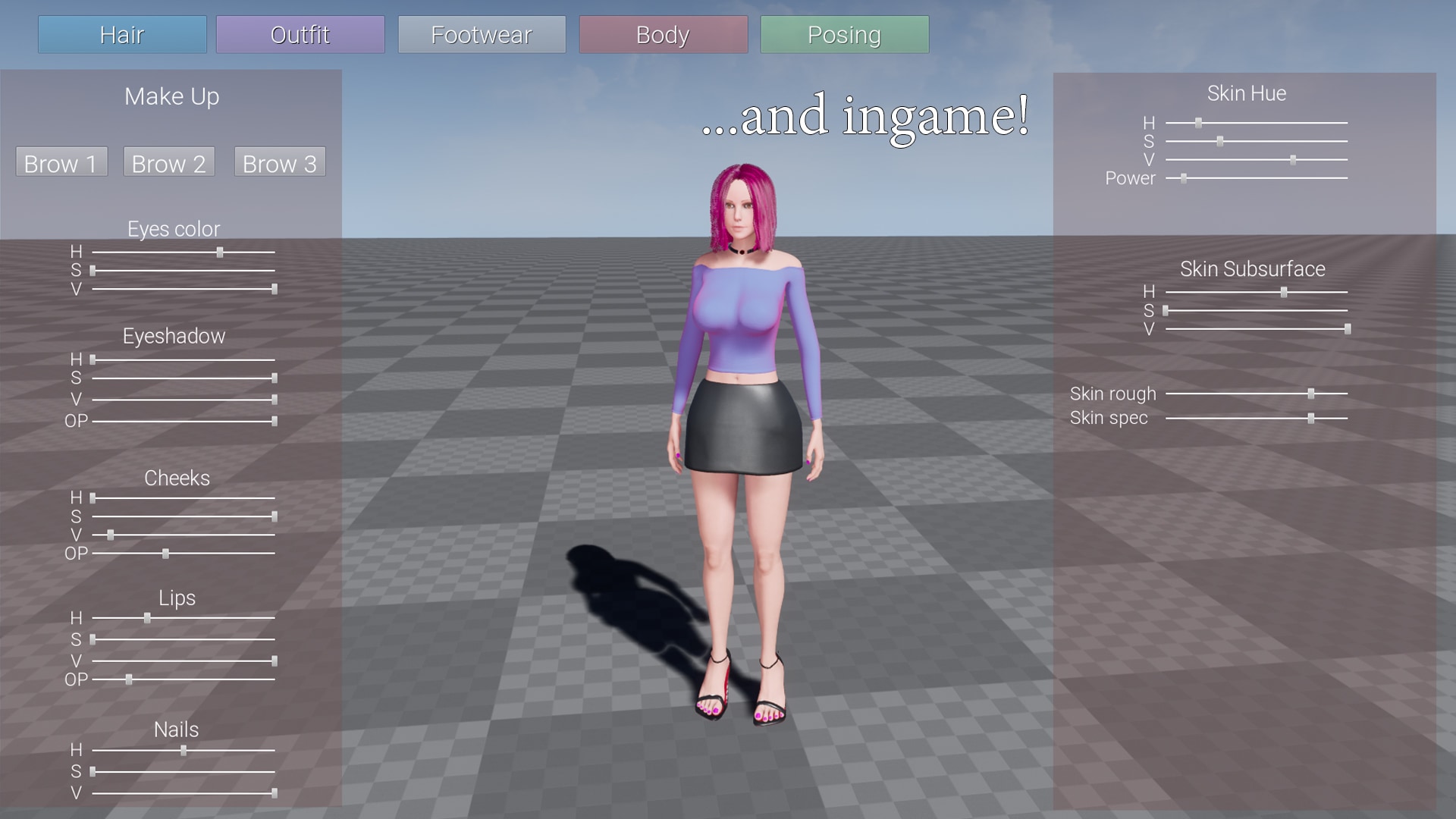This screenshot has height=819, width=1456.
Task: Choose the Brow 1 style
Action: (61, 162)
